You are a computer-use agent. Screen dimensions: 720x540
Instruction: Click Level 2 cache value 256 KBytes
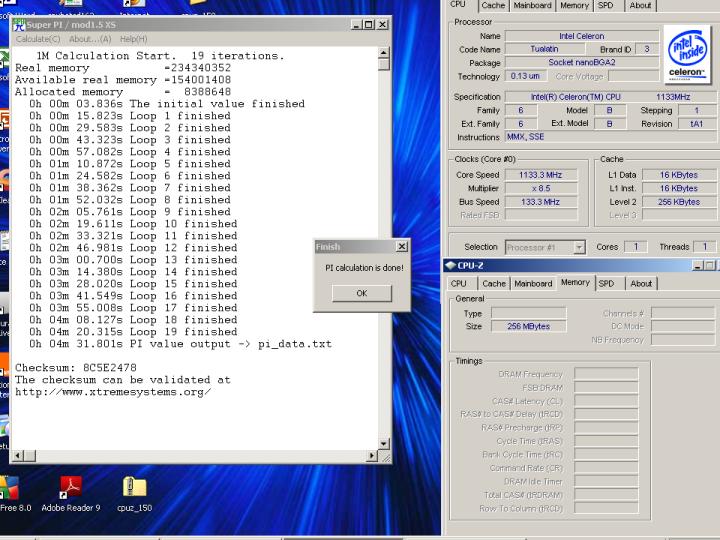(x=679, y=202)
